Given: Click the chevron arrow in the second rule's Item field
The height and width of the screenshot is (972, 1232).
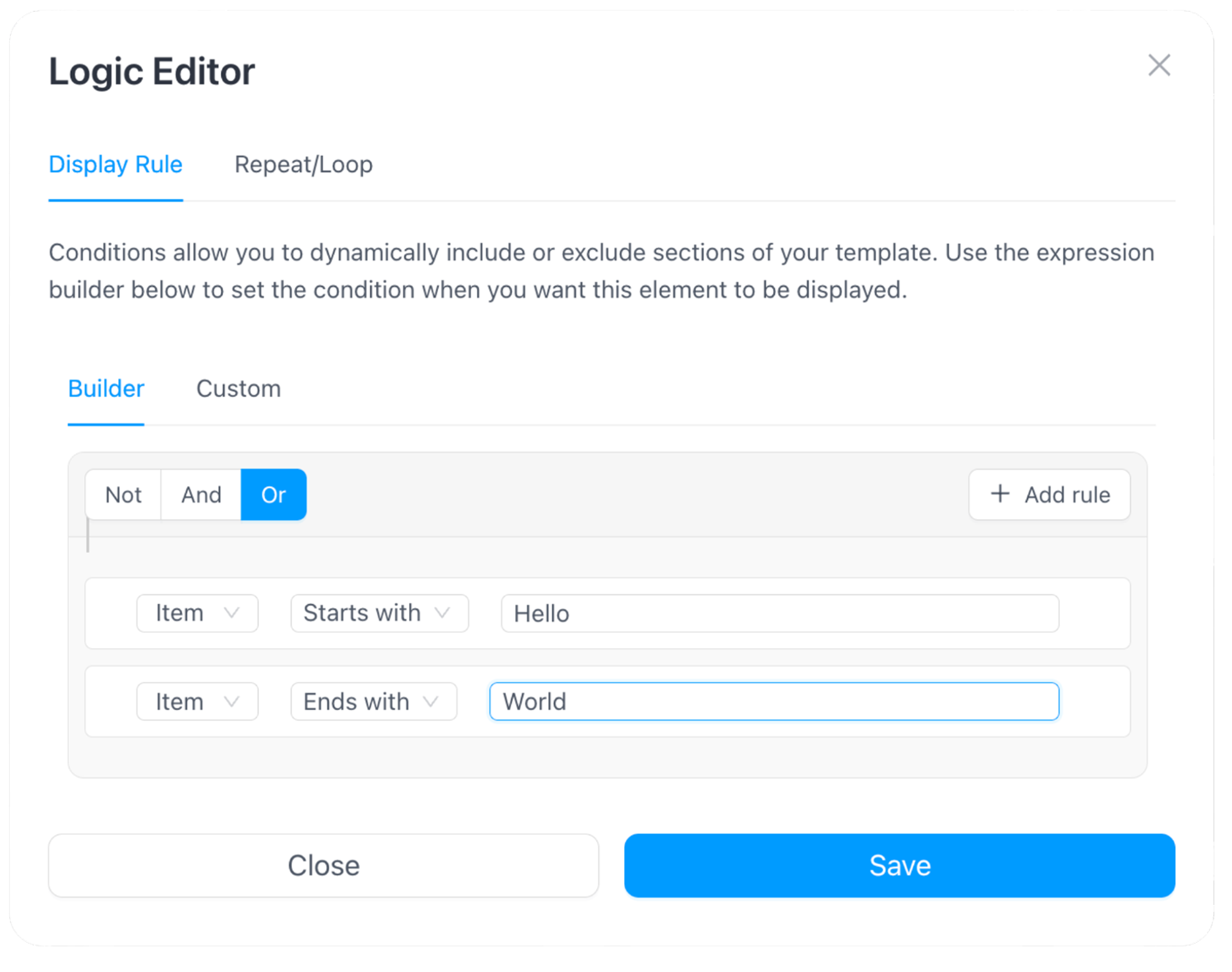Looking at the screenshot, I should pyautogui.click(x=232, y=701).
